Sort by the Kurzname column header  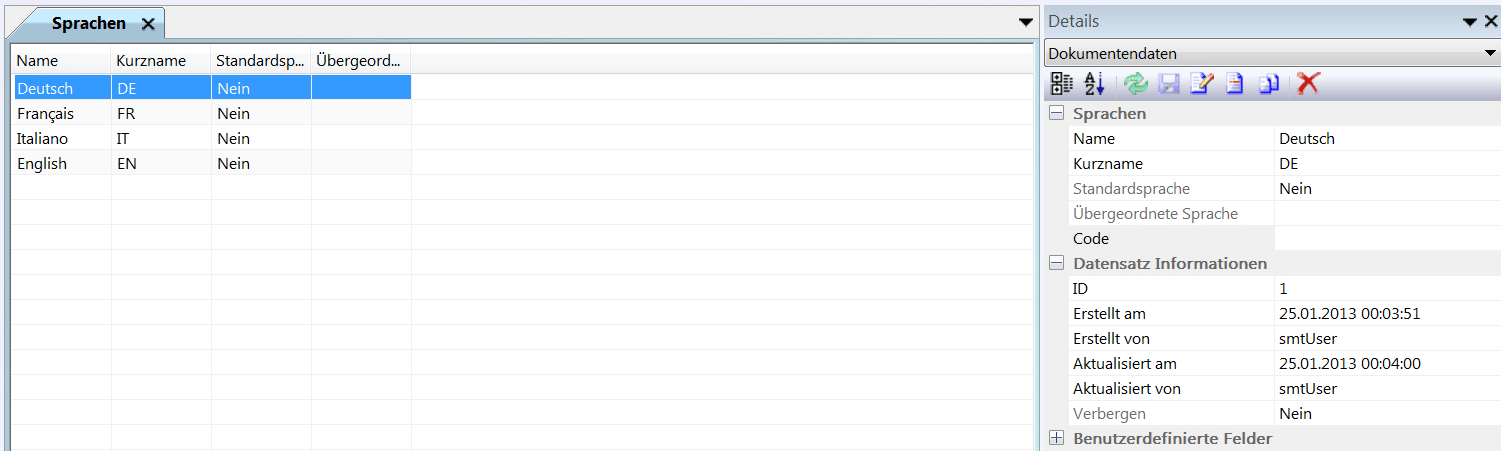pos(151,61)
